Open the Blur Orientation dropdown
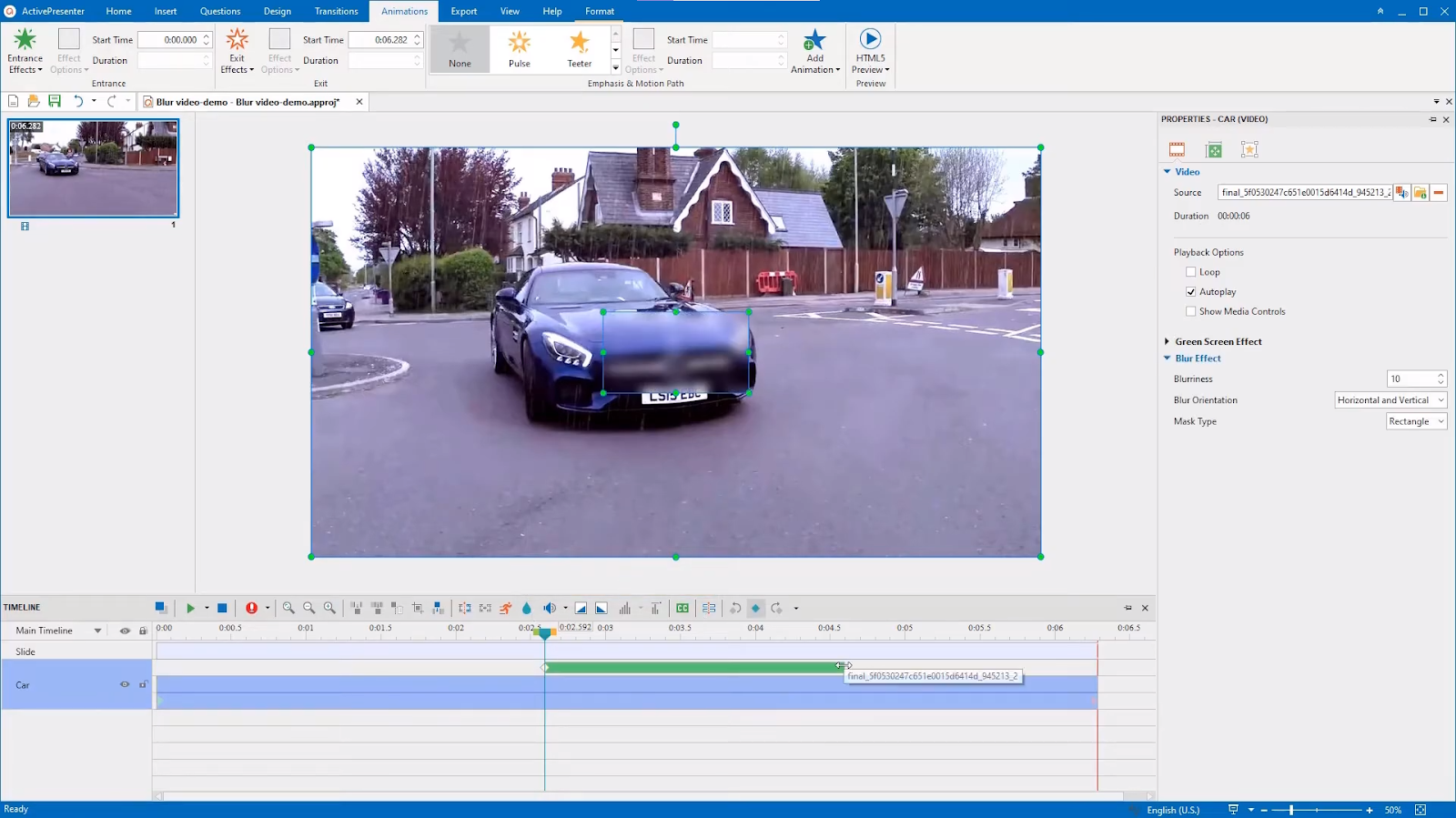The height and width of the screenshot is (818, 1456). pos(1390,400)
